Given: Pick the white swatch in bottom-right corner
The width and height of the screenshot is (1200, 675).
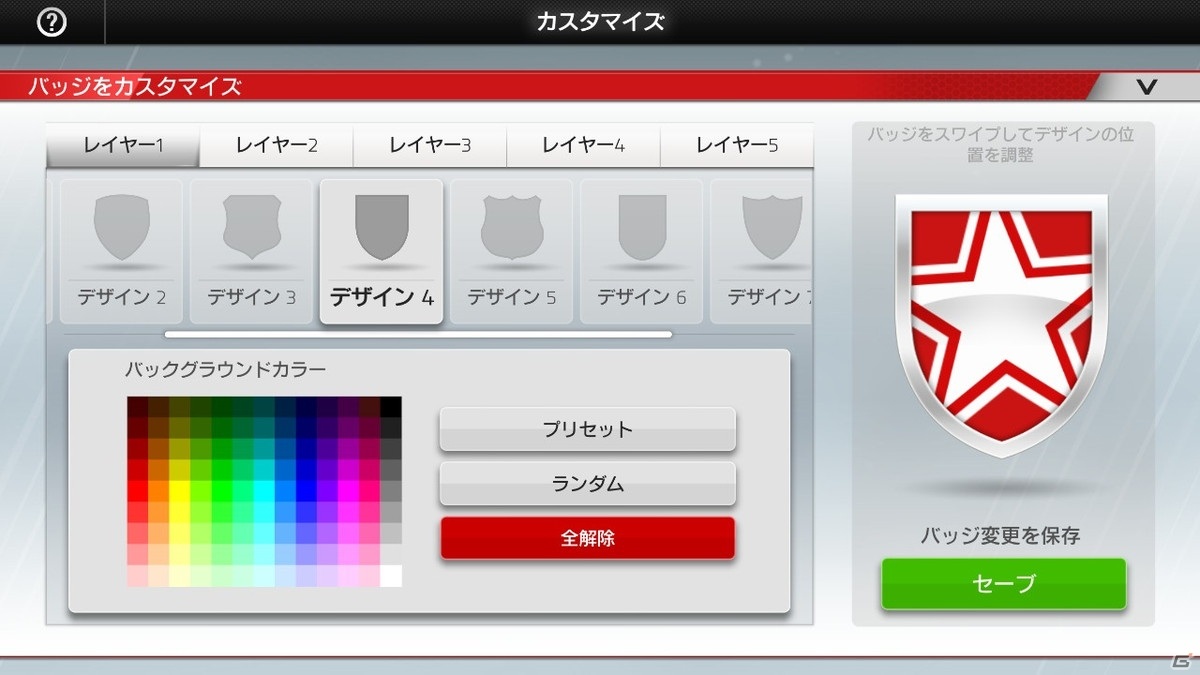Looking at the screenshot, I should 391,576.
